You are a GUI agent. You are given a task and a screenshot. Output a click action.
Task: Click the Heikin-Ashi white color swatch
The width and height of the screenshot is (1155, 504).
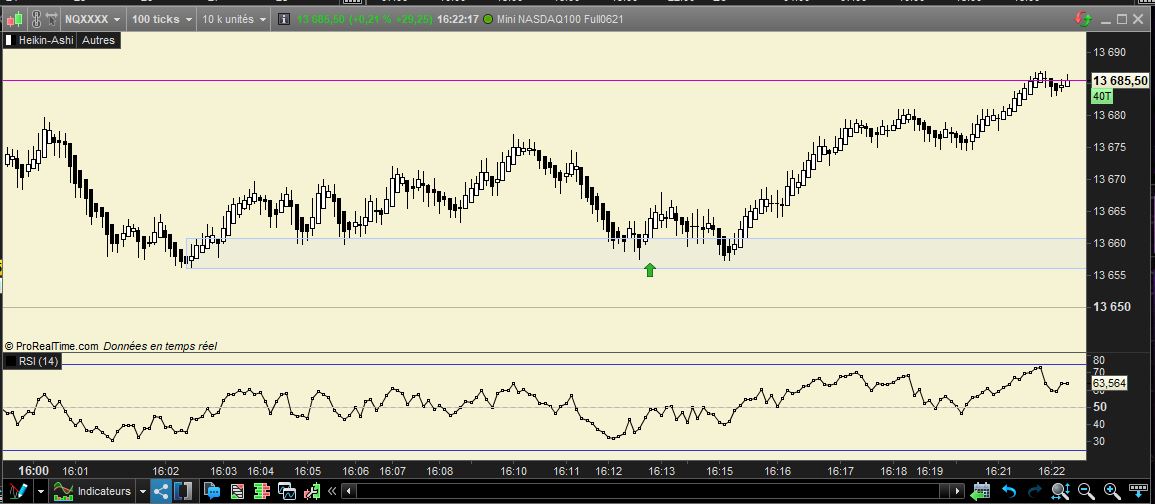pos(10,41)
